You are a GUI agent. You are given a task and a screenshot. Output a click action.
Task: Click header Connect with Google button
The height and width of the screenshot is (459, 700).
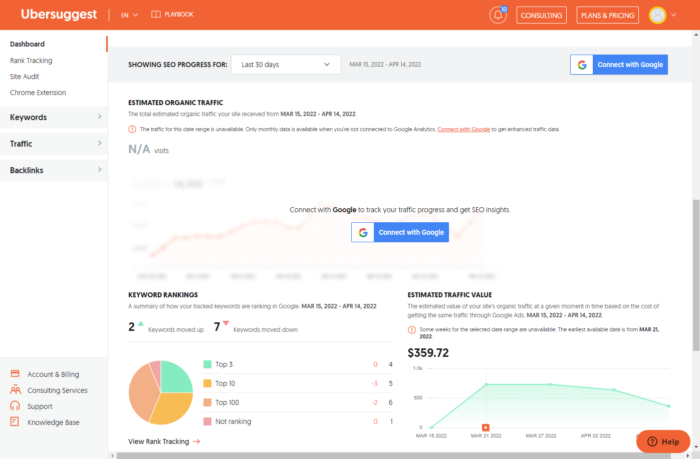pyautogui.click(x=619, y=65)
